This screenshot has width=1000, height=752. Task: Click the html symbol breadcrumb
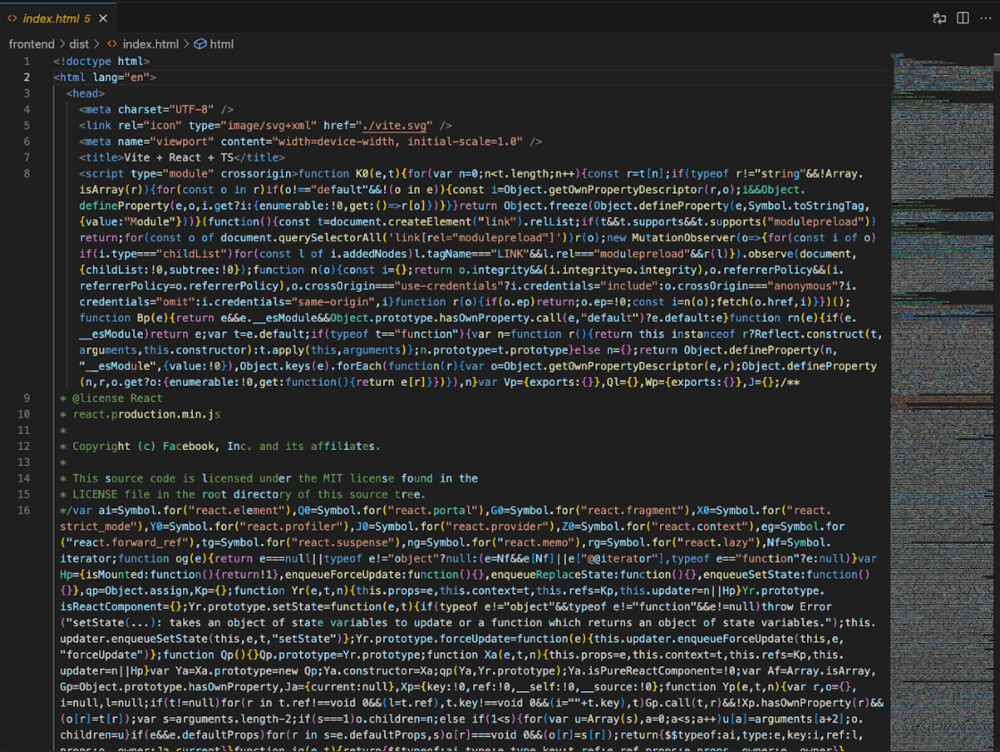(x=221, y=44)
